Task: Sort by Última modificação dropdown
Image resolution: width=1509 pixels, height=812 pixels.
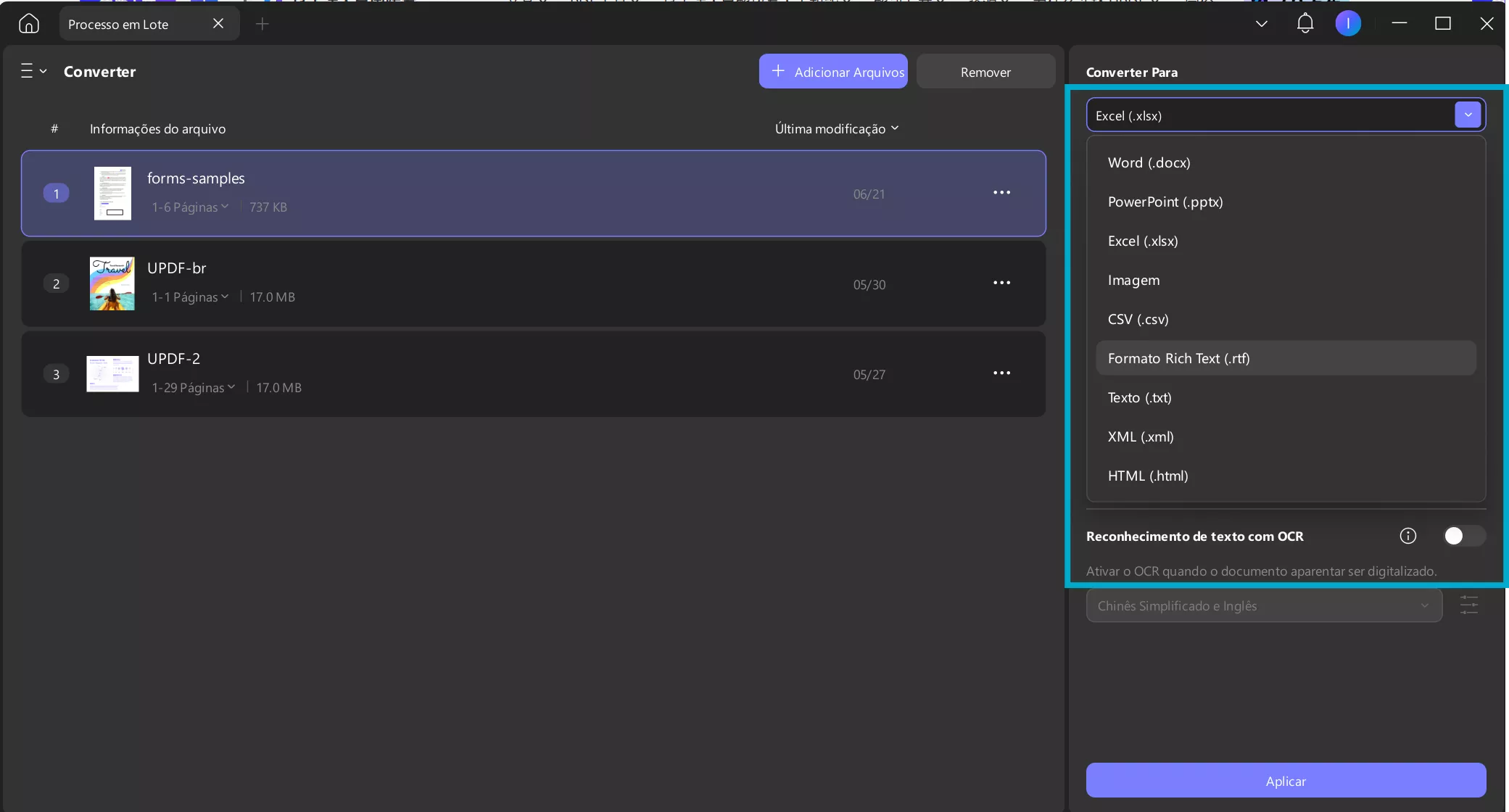Action: tap(836, 129)
